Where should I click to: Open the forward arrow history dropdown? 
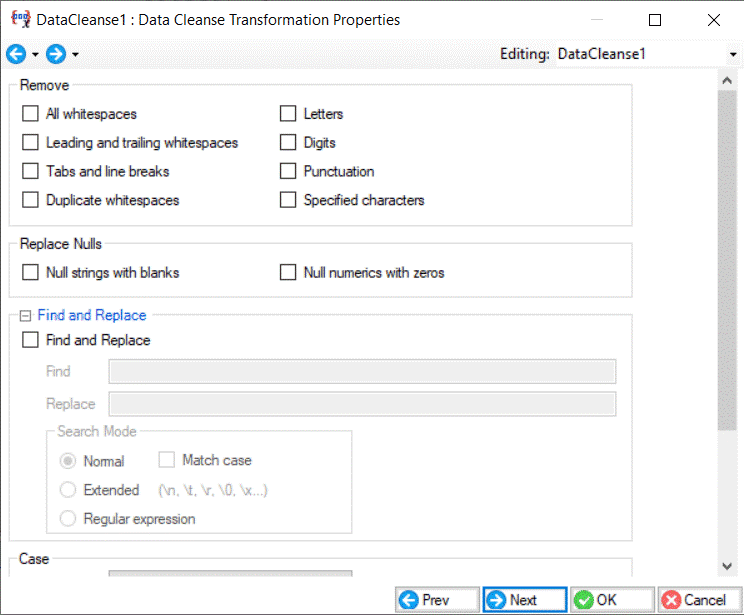point(75,55)
